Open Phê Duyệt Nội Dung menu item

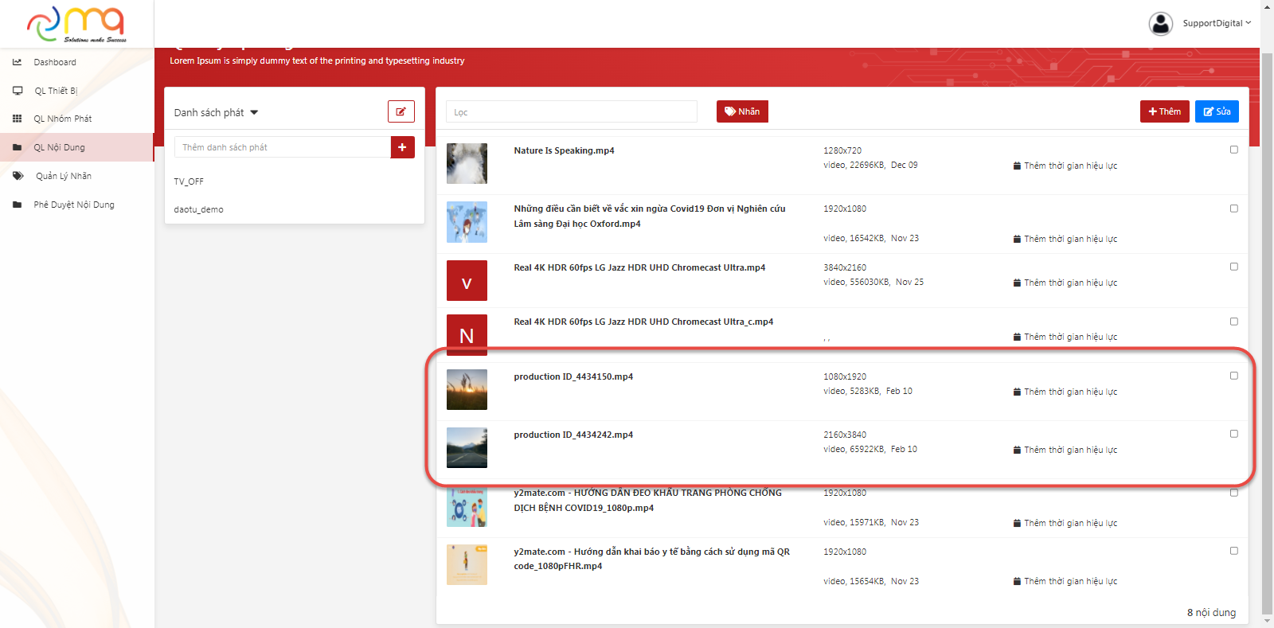(x=74, y=205)
